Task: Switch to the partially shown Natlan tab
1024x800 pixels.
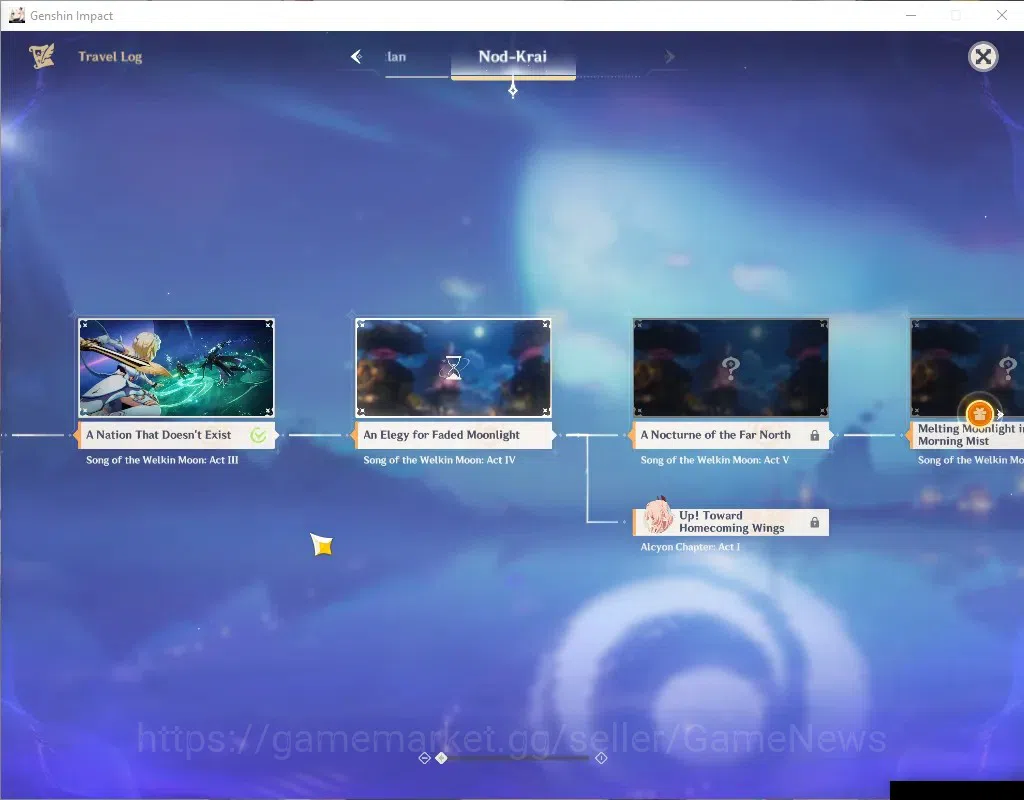Action: tap(396, 57)
